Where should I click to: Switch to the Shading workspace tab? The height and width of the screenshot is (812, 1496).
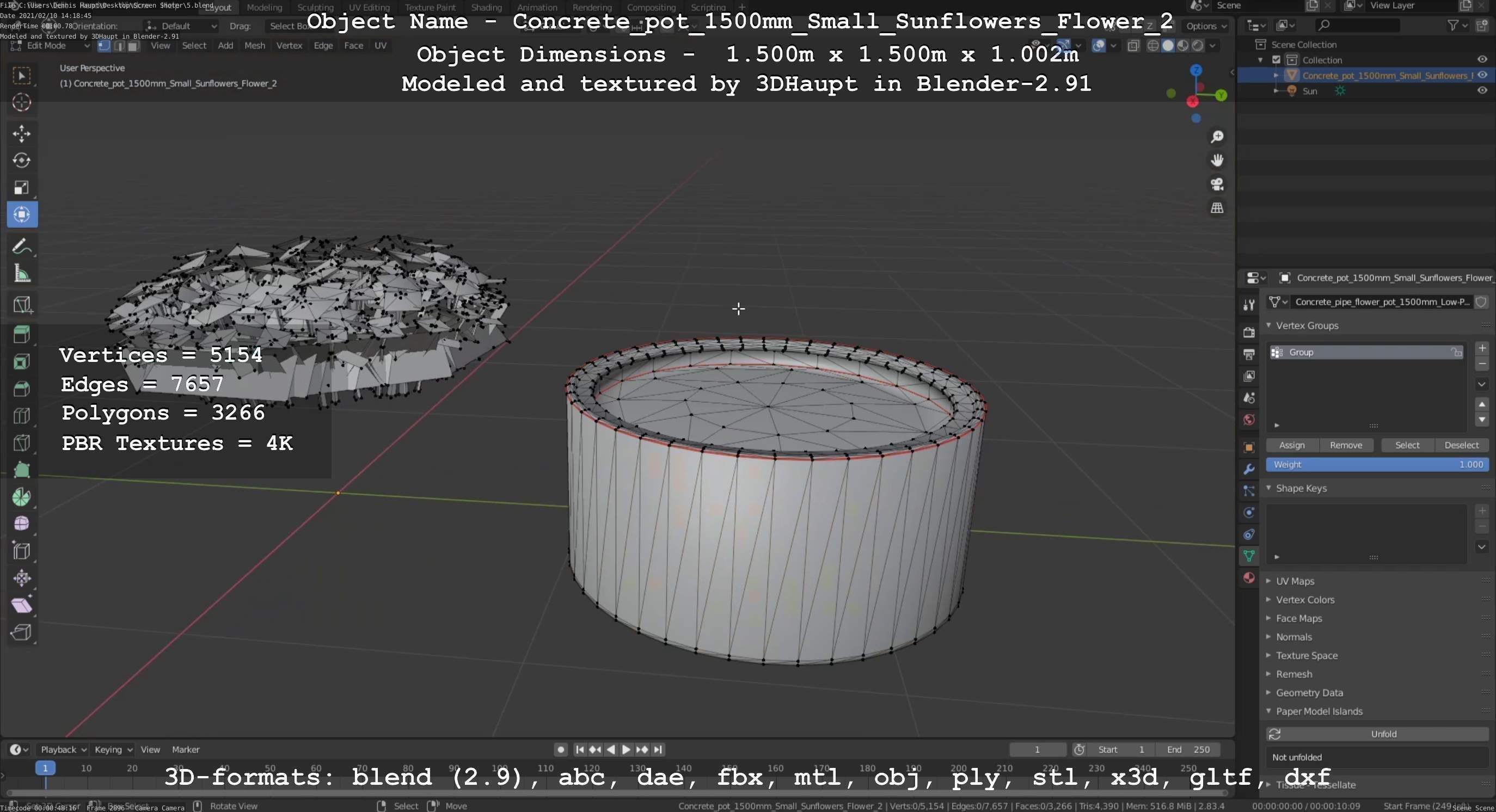click(x=486, y=8)
